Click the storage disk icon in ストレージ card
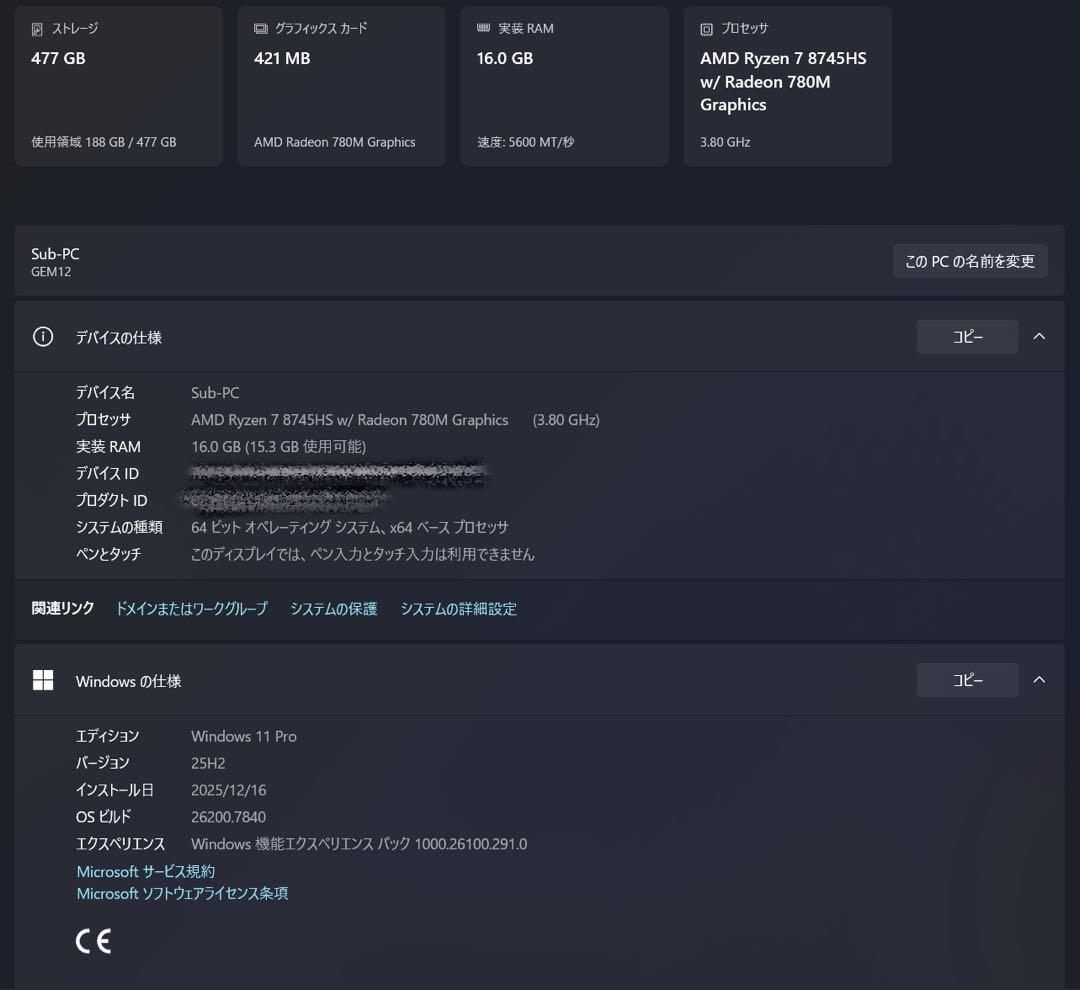This screenshot has height=990, width=1080. pyautogui.click(x=37, y=29)
